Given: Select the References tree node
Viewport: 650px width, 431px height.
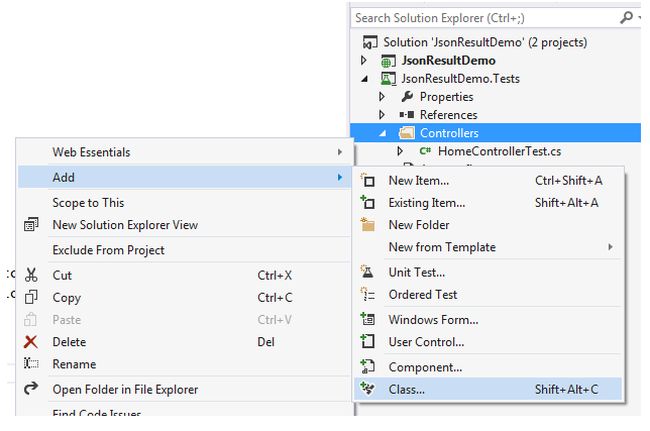Looking at the screenshot, I should click(x=448, y=115).
